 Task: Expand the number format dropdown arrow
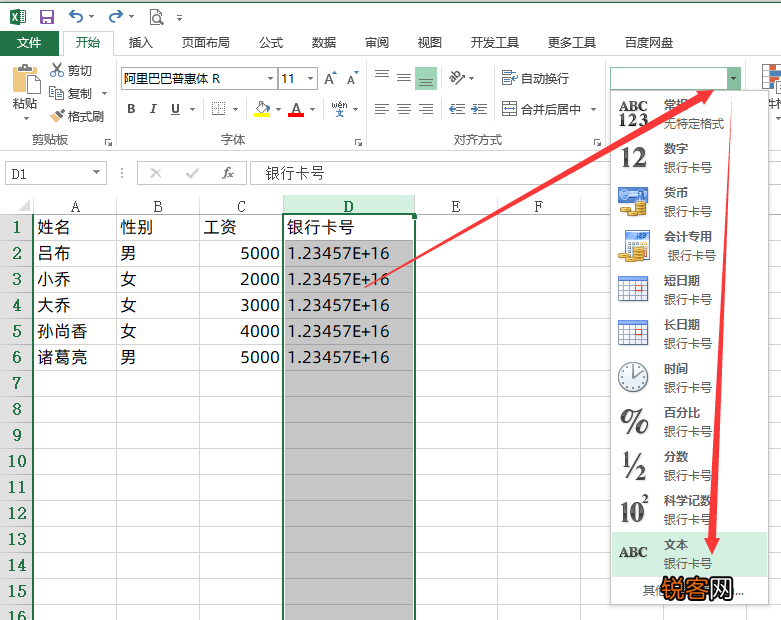tap(733, 79)
